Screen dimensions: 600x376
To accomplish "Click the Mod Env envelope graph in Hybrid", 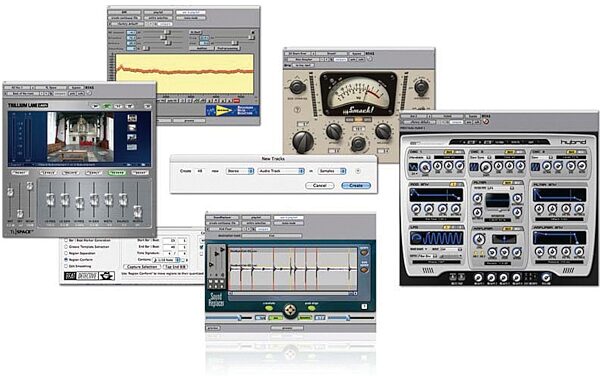I will click(x=436, y=195).
